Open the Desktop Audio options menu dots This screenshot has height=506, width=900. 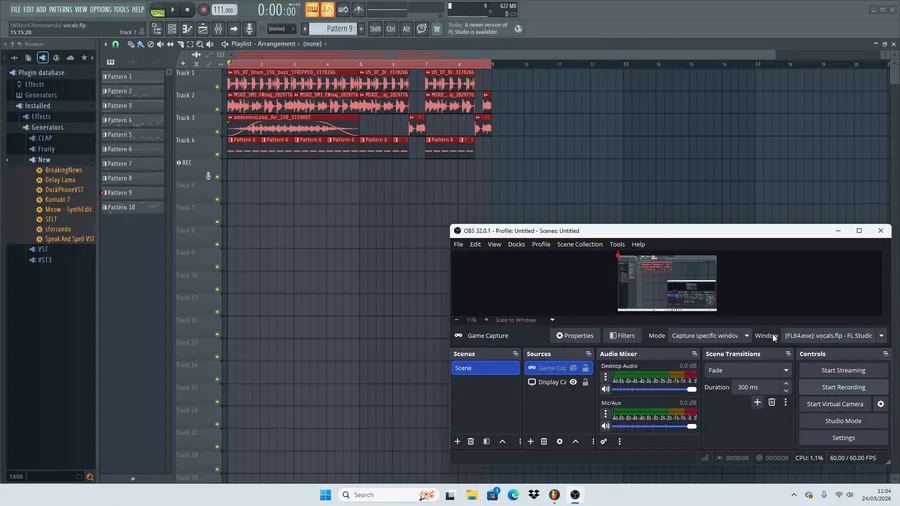[605, 377]
